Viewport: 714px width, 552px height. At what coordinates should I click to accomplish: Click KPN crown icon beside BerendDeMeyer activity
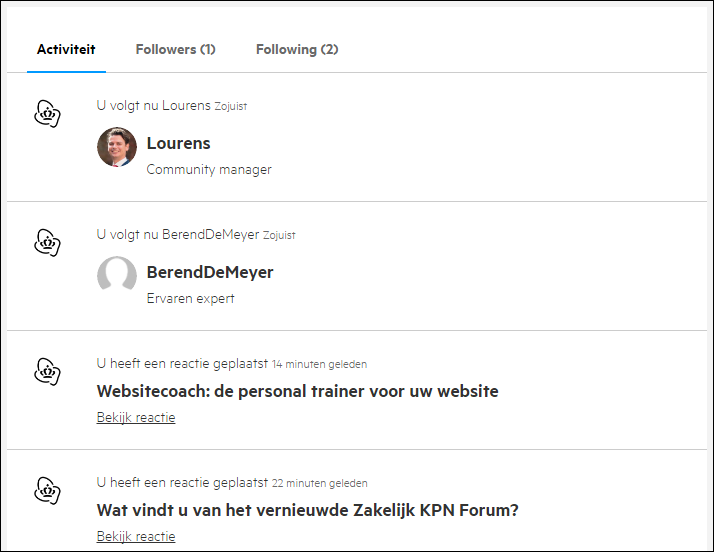47,243
